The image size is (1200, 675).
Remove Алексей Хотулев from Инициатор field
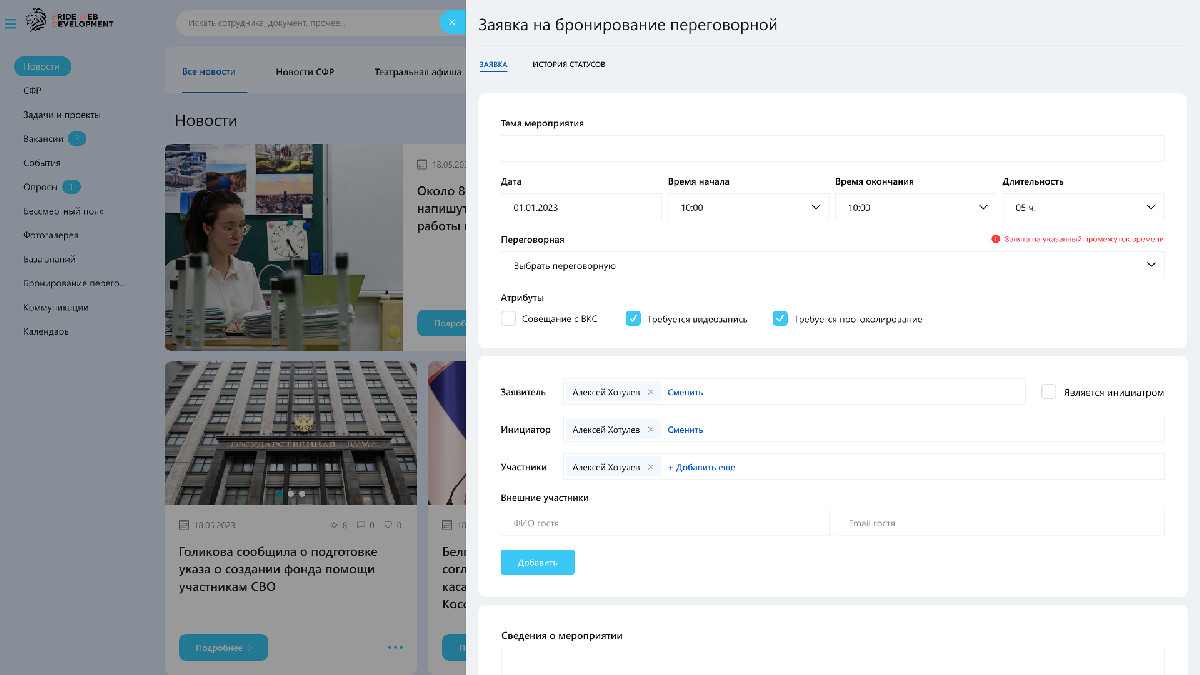tap(650, 430)
